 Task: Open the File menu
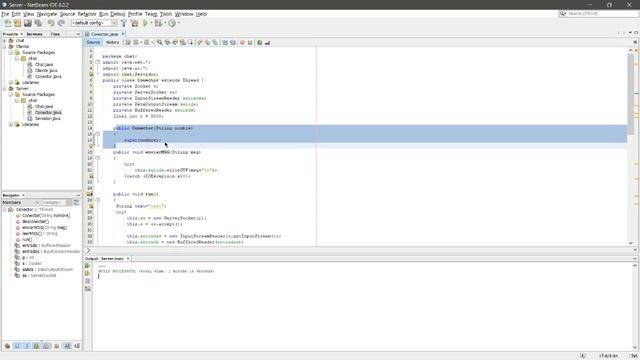(x=5, y=14)
